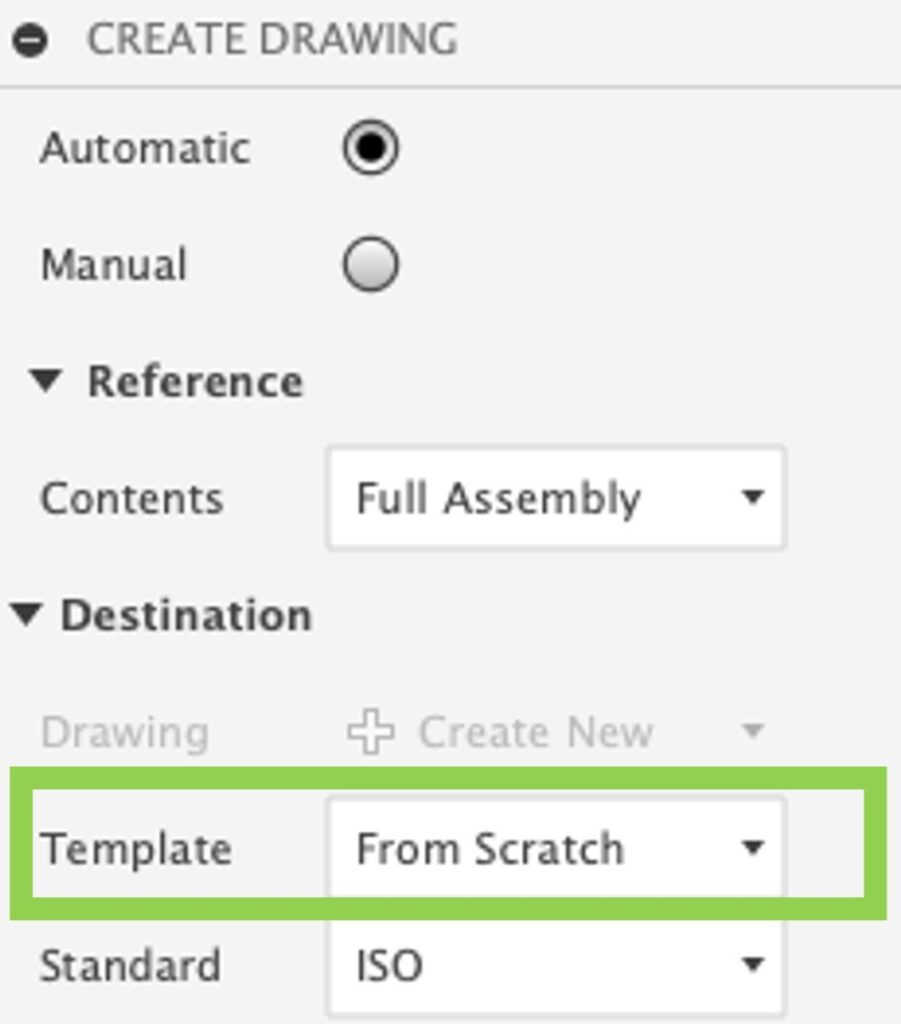Collapse the Create Drawing panel minus icon
Viewport: 901px width, 1024px height.
point(31,42)
